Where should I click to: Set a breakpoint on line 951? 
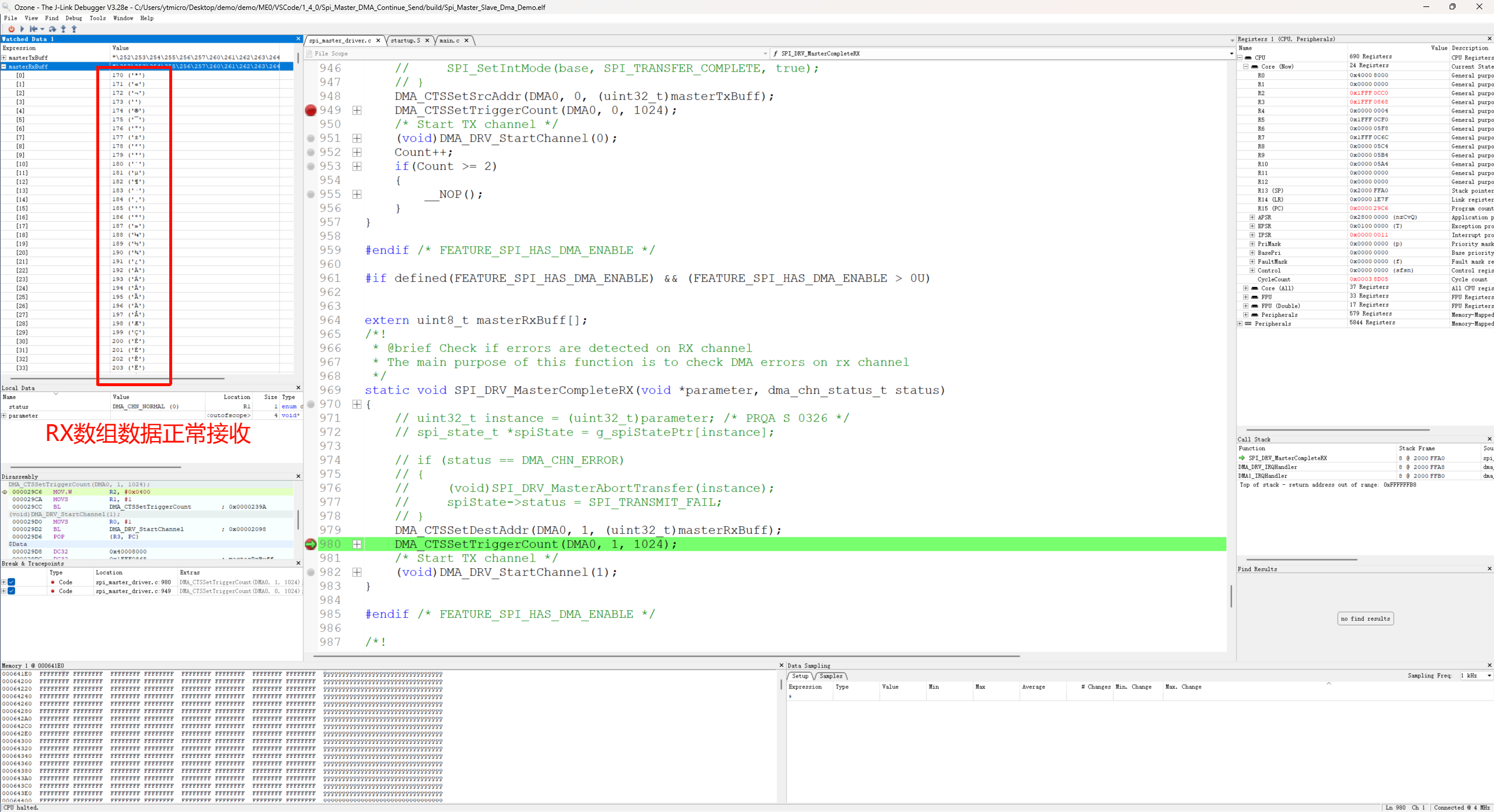pyautogui.click(x=311, y=138)
